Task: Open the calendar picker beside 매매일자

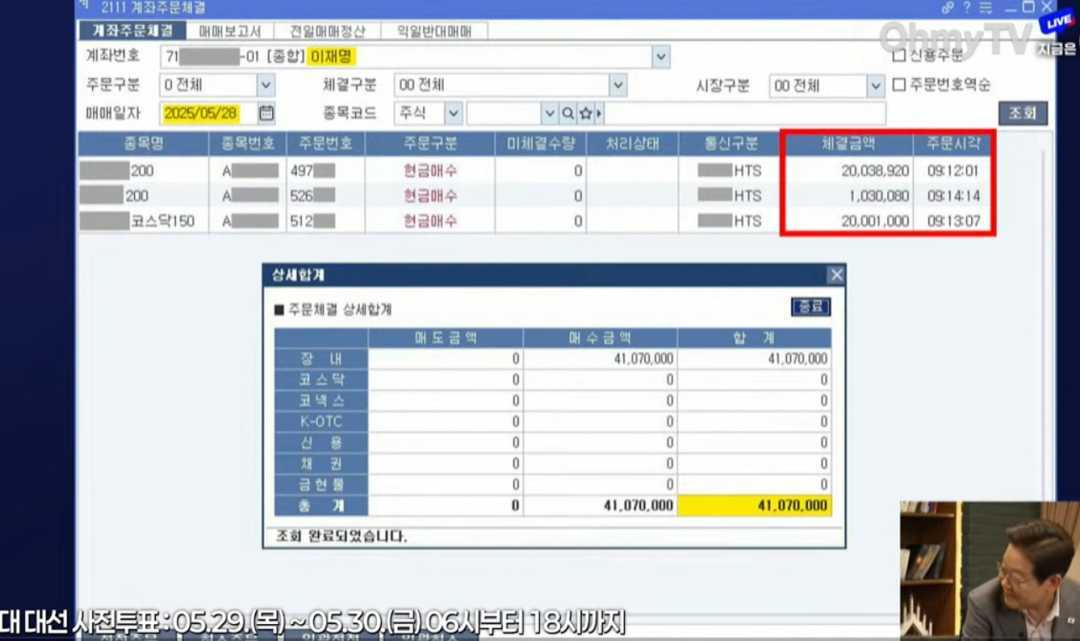Action: 266,113
